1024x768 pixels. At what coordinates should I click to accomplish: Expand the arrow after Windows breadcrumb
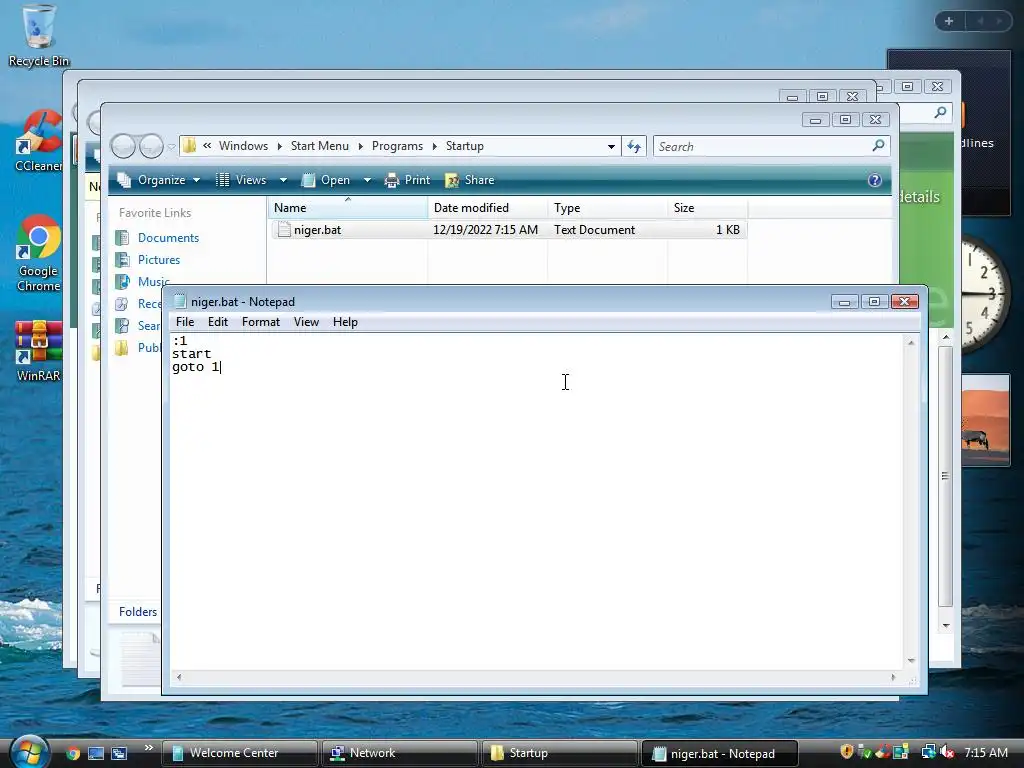point(280,146)
